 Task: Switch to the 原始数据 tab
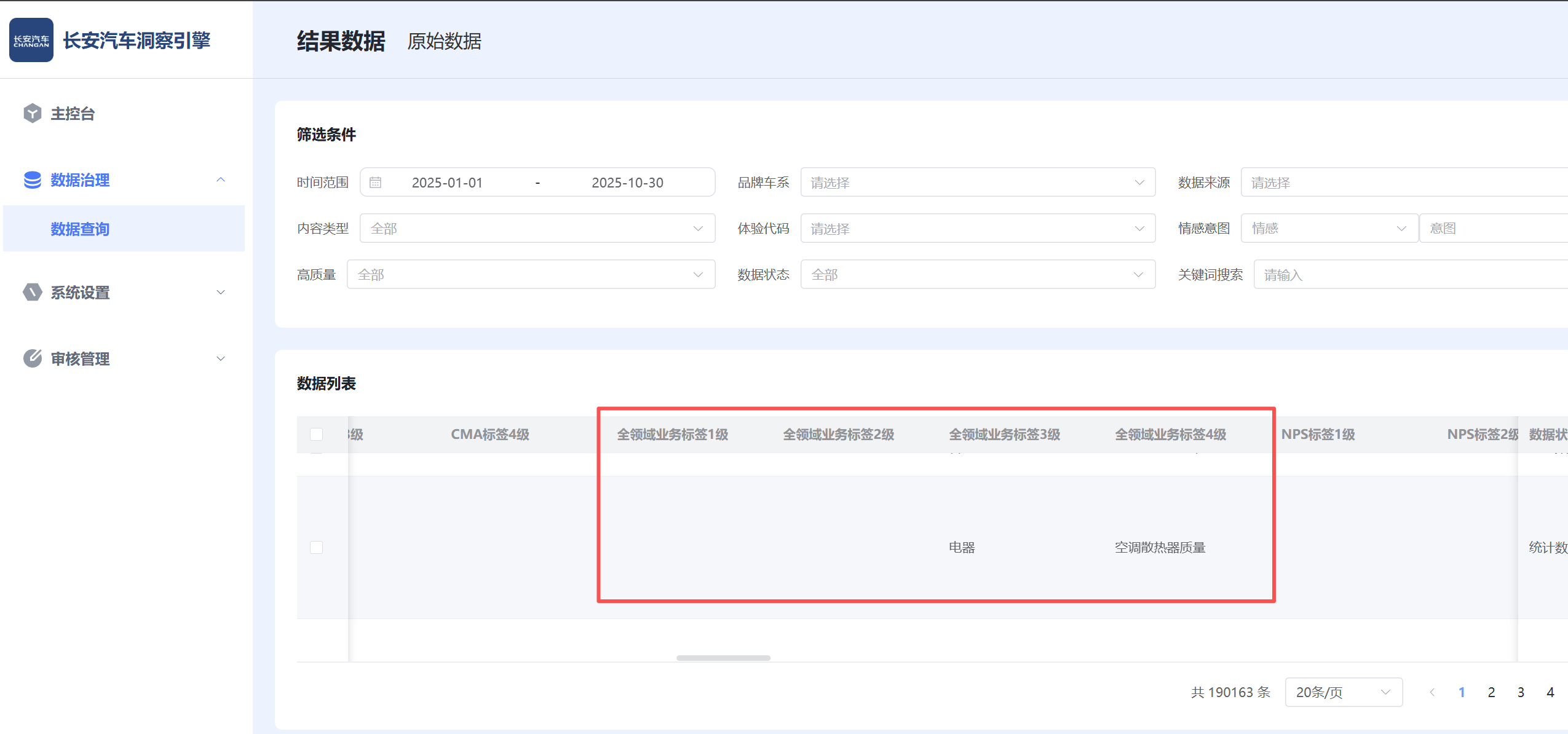[444, 41]
